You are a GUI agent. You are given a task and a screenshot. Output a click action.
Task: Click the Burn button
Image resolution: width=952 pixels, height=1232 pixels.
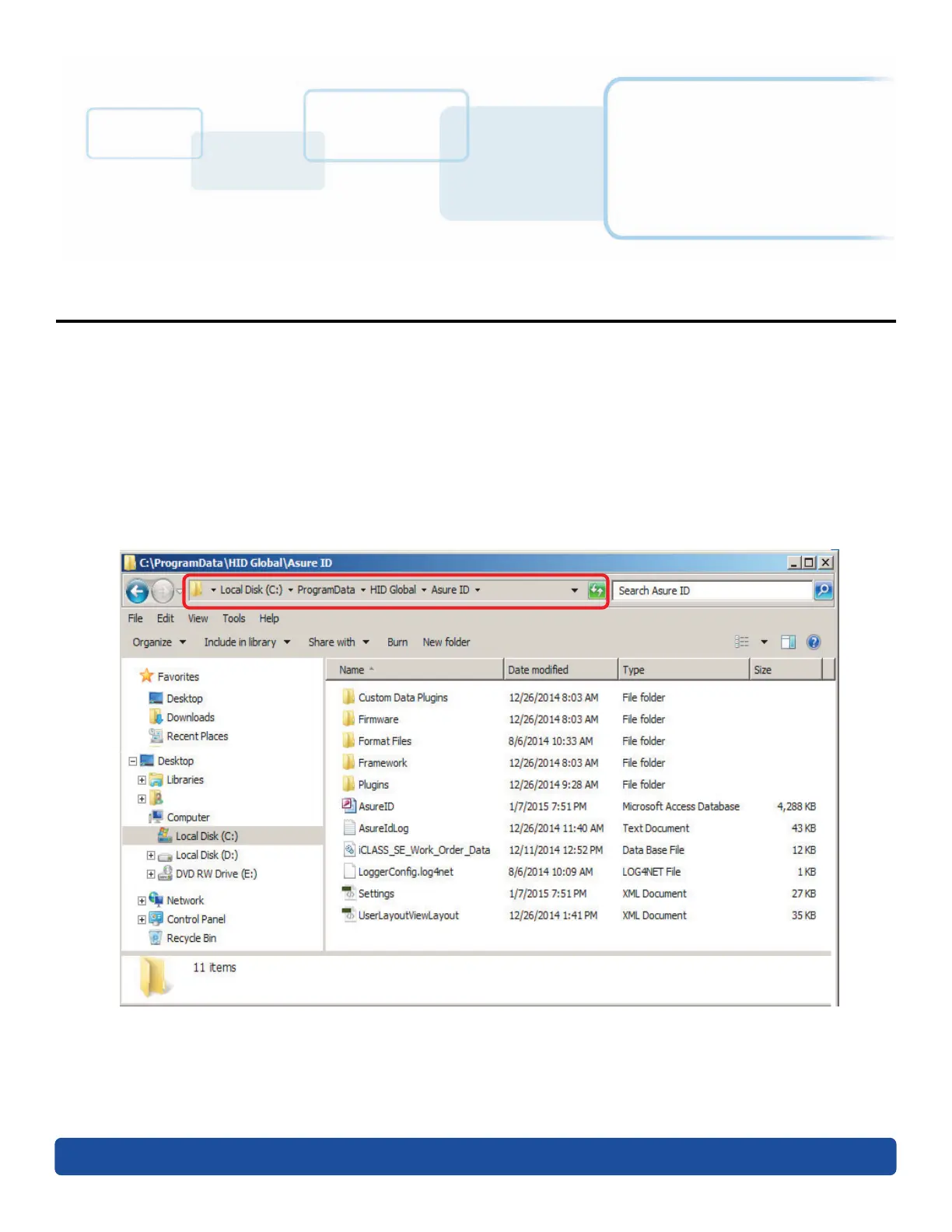click(x=397, y=642)
